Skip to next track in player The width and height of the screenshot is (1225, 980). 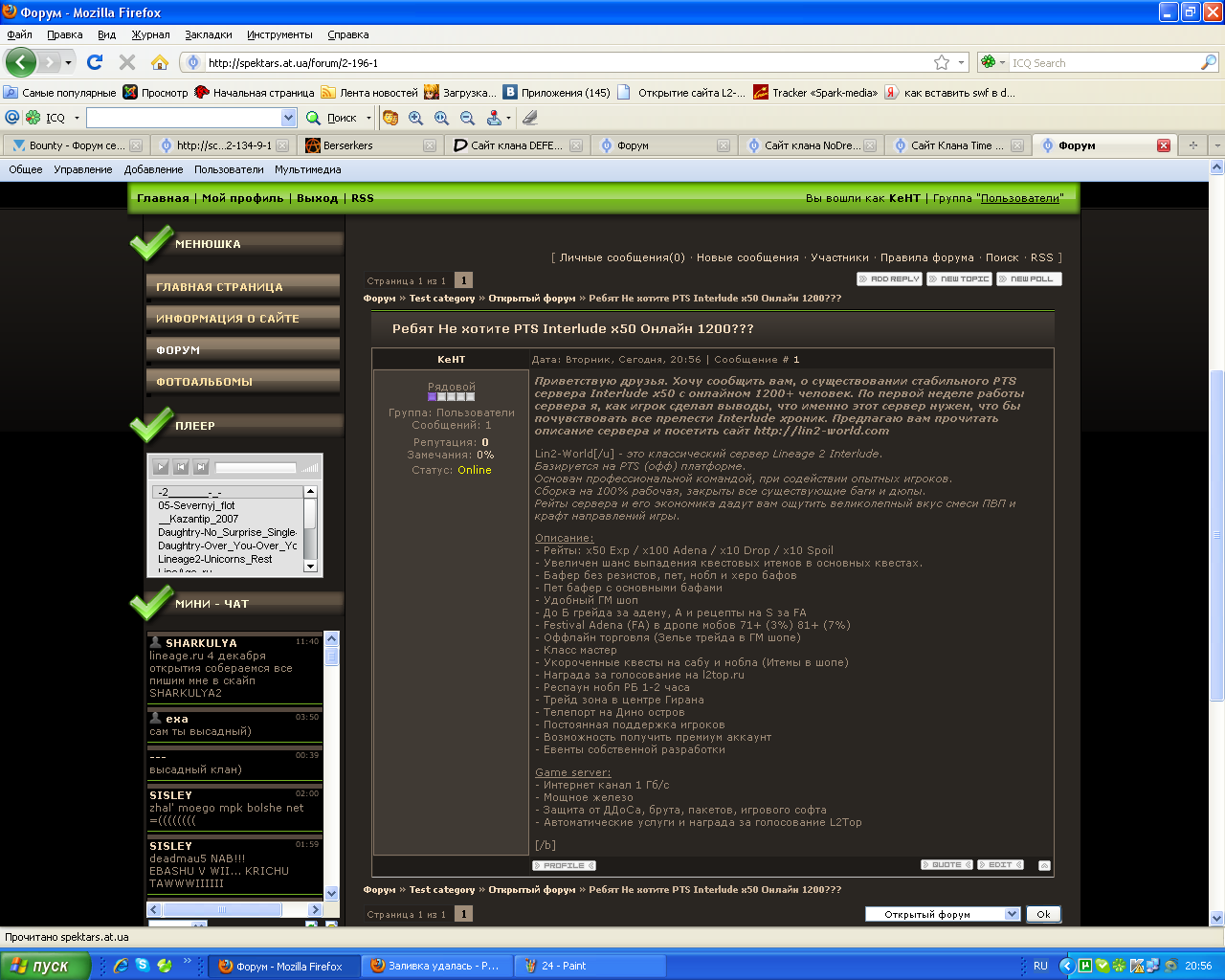tap(201, 467)
